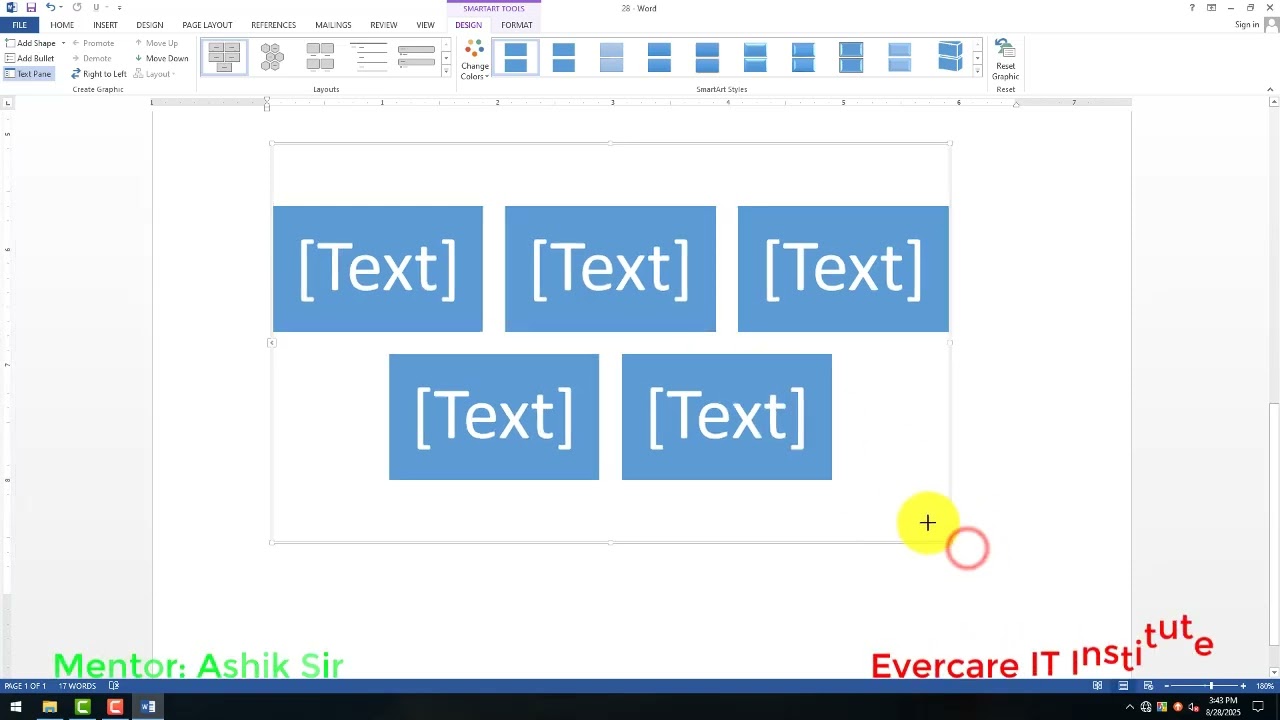Screen dimensions: 1280x720
Task: Apply the first Simple Fill SmartArt style
Action: pyautogui.click(x=516, y=57)
